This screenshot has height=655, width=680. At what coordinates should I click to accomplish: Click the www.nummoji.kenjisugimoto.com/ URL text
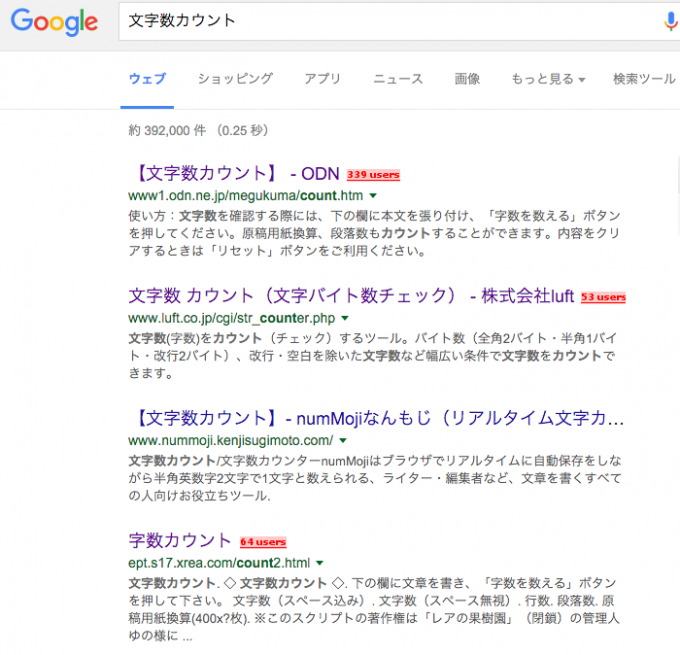point(231,440)
